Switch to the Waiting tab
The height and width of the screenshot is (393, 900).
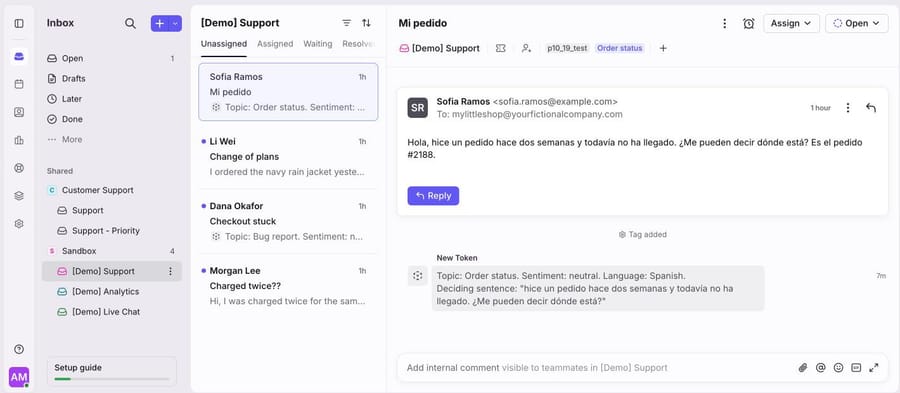click(317, 44)
